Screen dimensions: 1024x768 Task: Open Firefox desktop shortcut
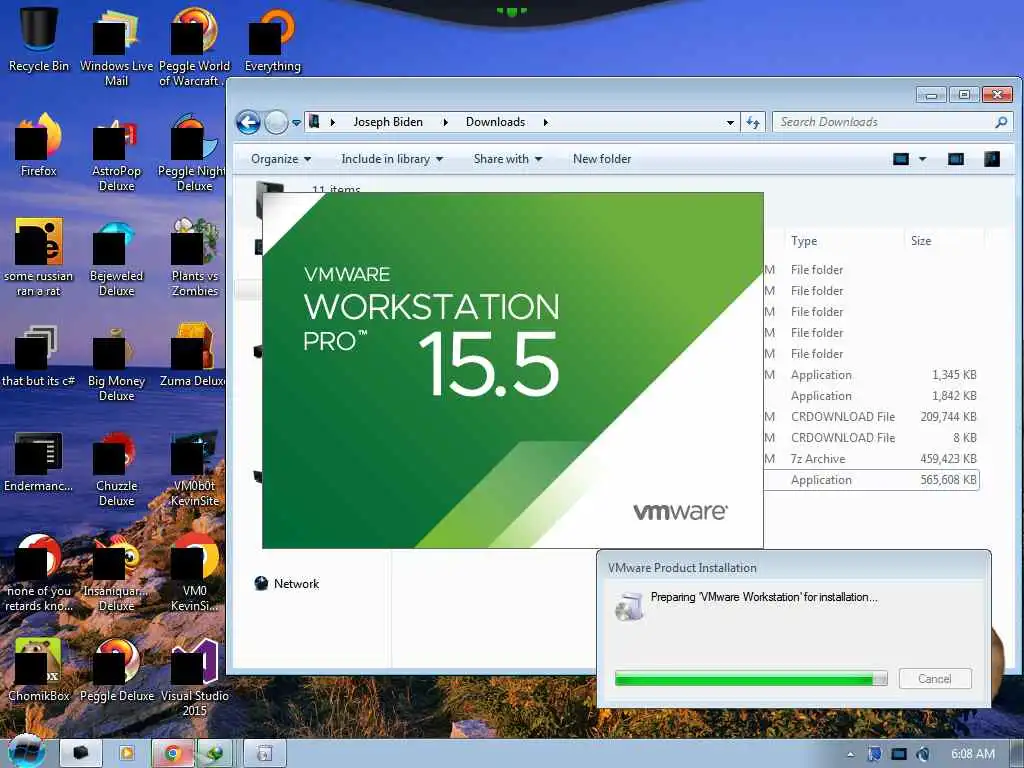tap(39, 145)
